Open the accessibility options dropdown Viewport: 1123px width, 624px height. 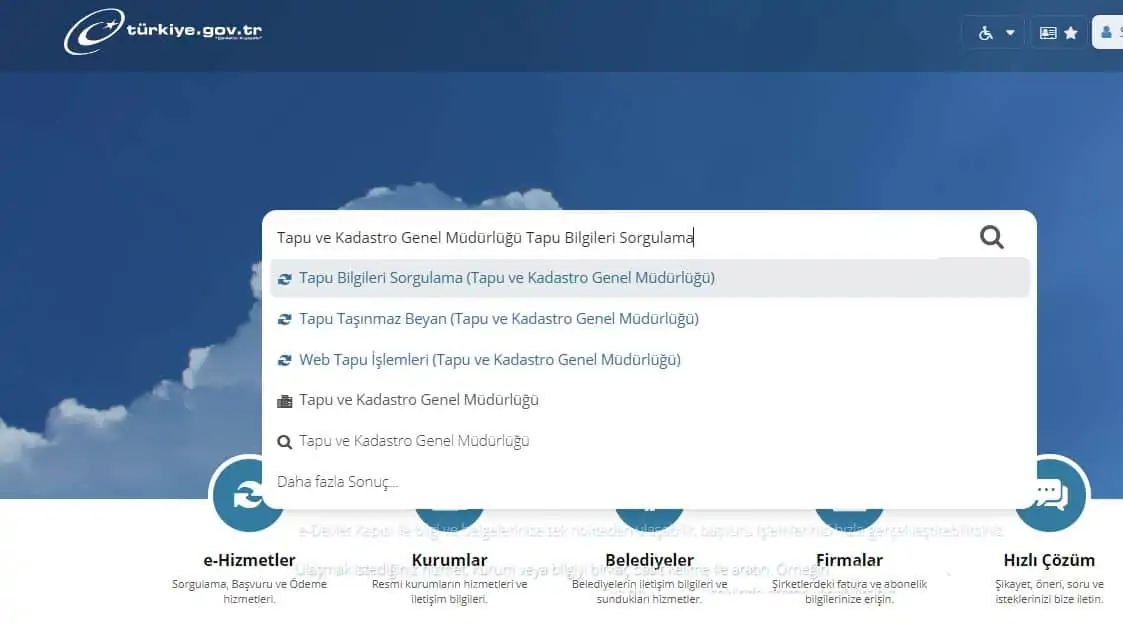(996, 33)
